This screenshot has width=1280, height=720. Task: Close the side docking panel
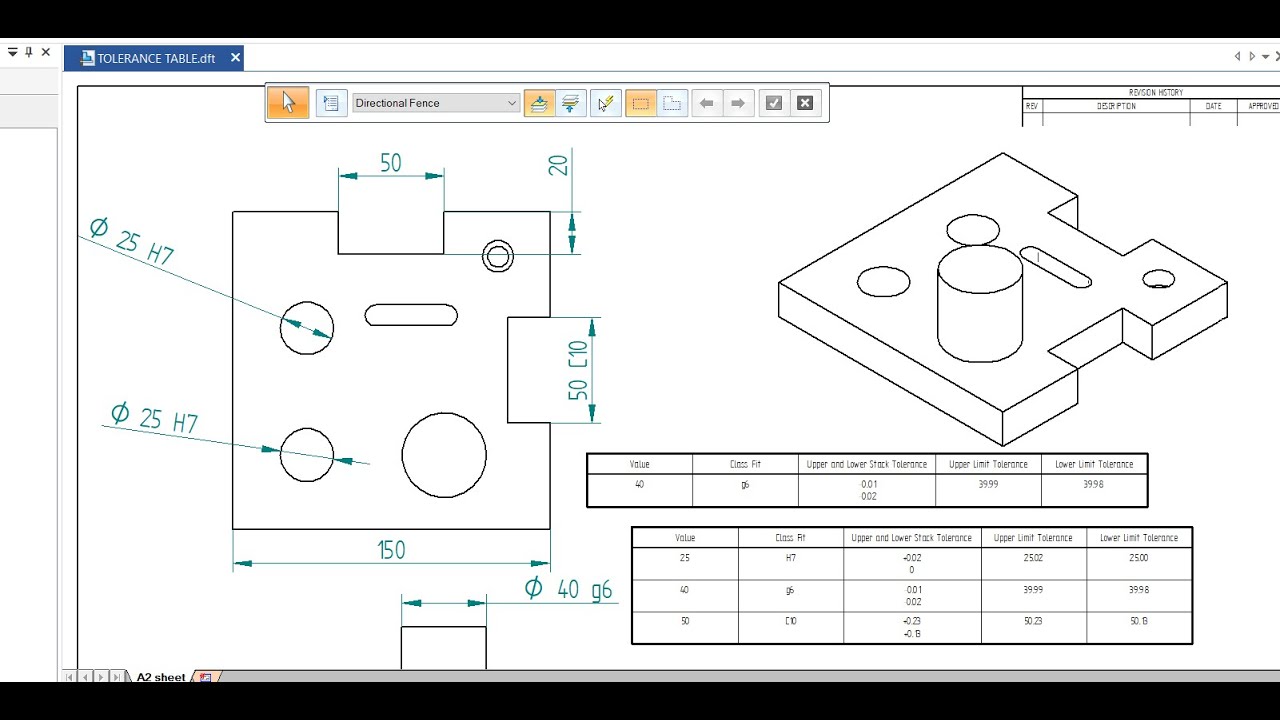(x=46, y=52)
